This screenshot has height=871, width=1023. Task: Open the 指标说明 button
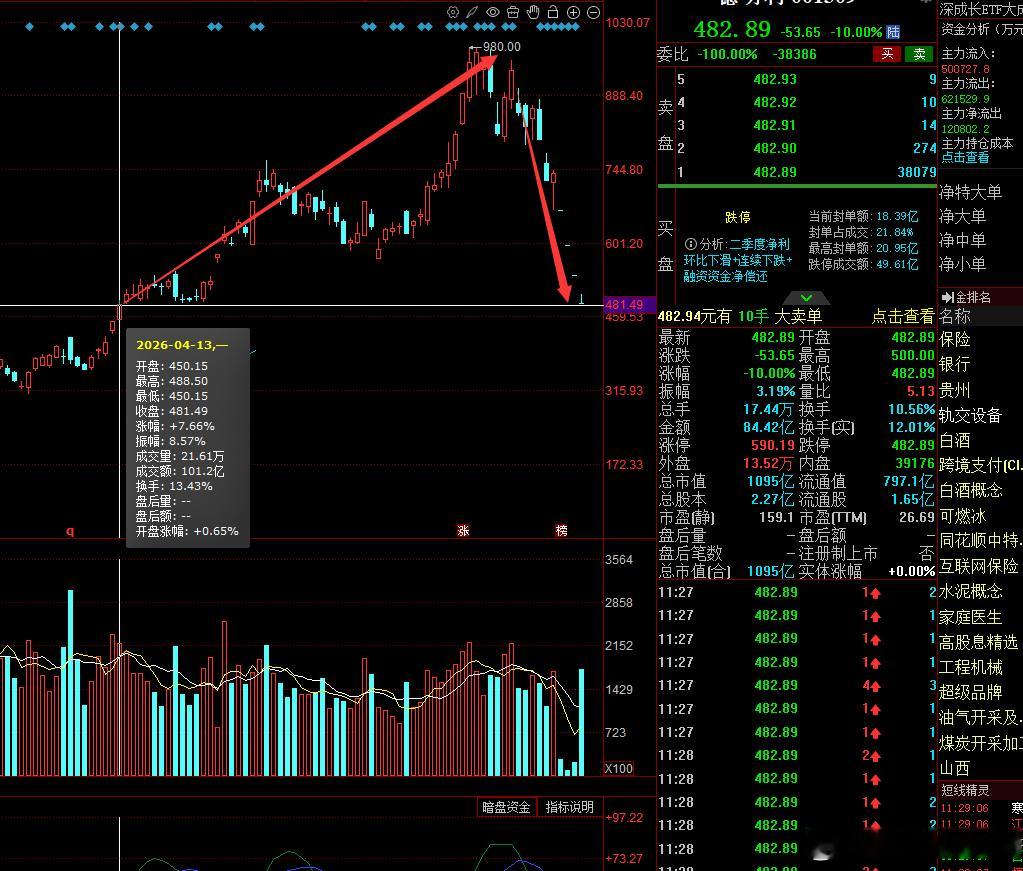pos(569,807)
